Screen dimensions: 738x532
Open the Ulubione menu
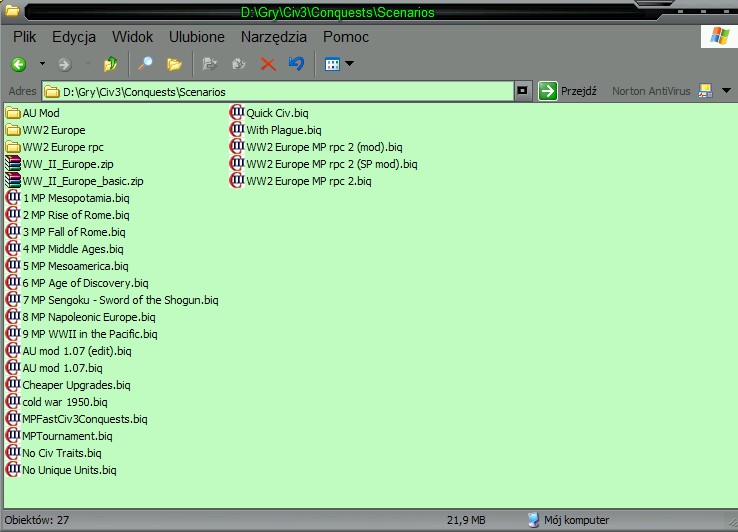coord(196,37)
